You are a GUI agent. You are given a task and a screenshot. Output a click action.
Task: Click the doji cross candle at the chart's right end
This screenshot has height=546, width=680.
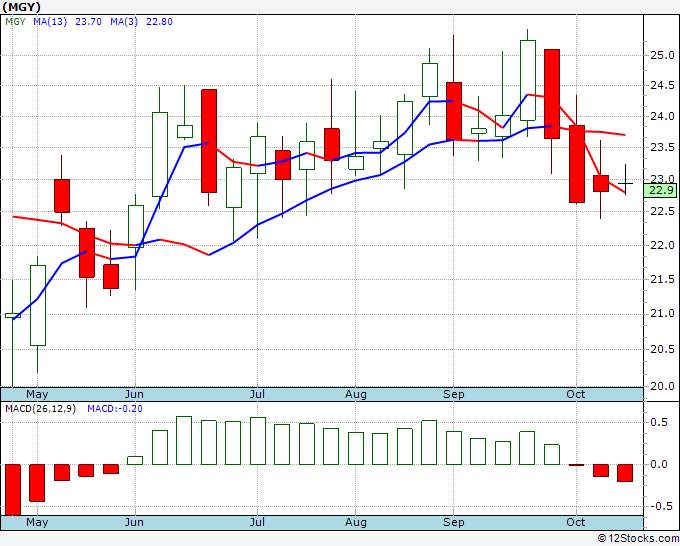625,183
